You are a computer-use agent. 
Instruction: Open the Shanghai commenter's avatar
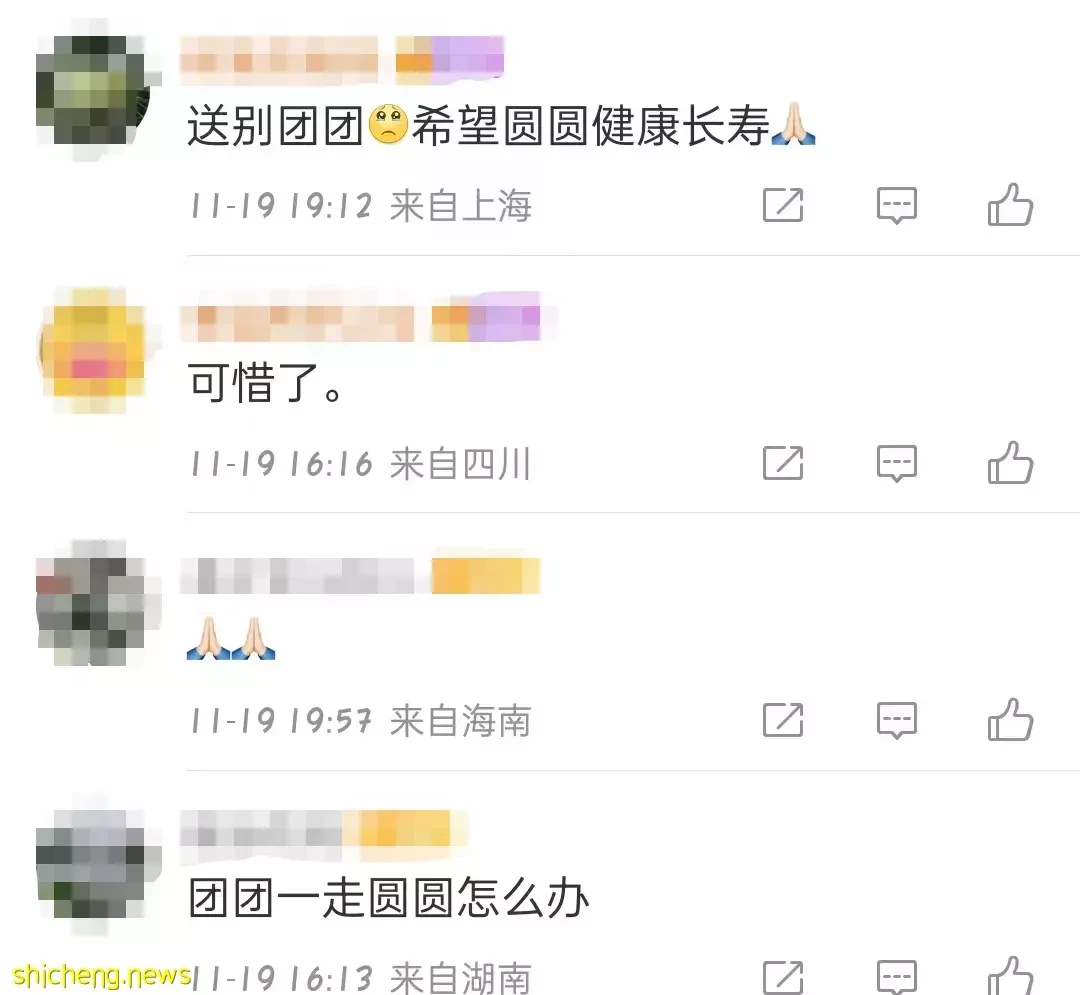[92, 90]
